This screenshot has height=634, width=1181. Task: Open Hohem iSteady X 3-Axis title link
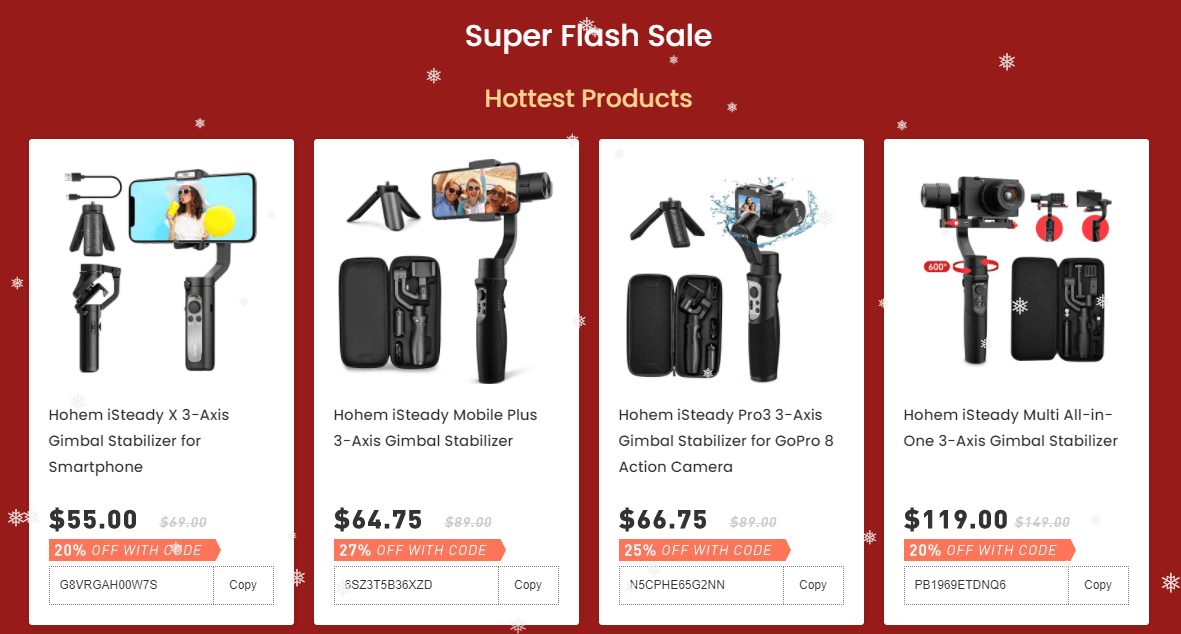pos(139,440)
